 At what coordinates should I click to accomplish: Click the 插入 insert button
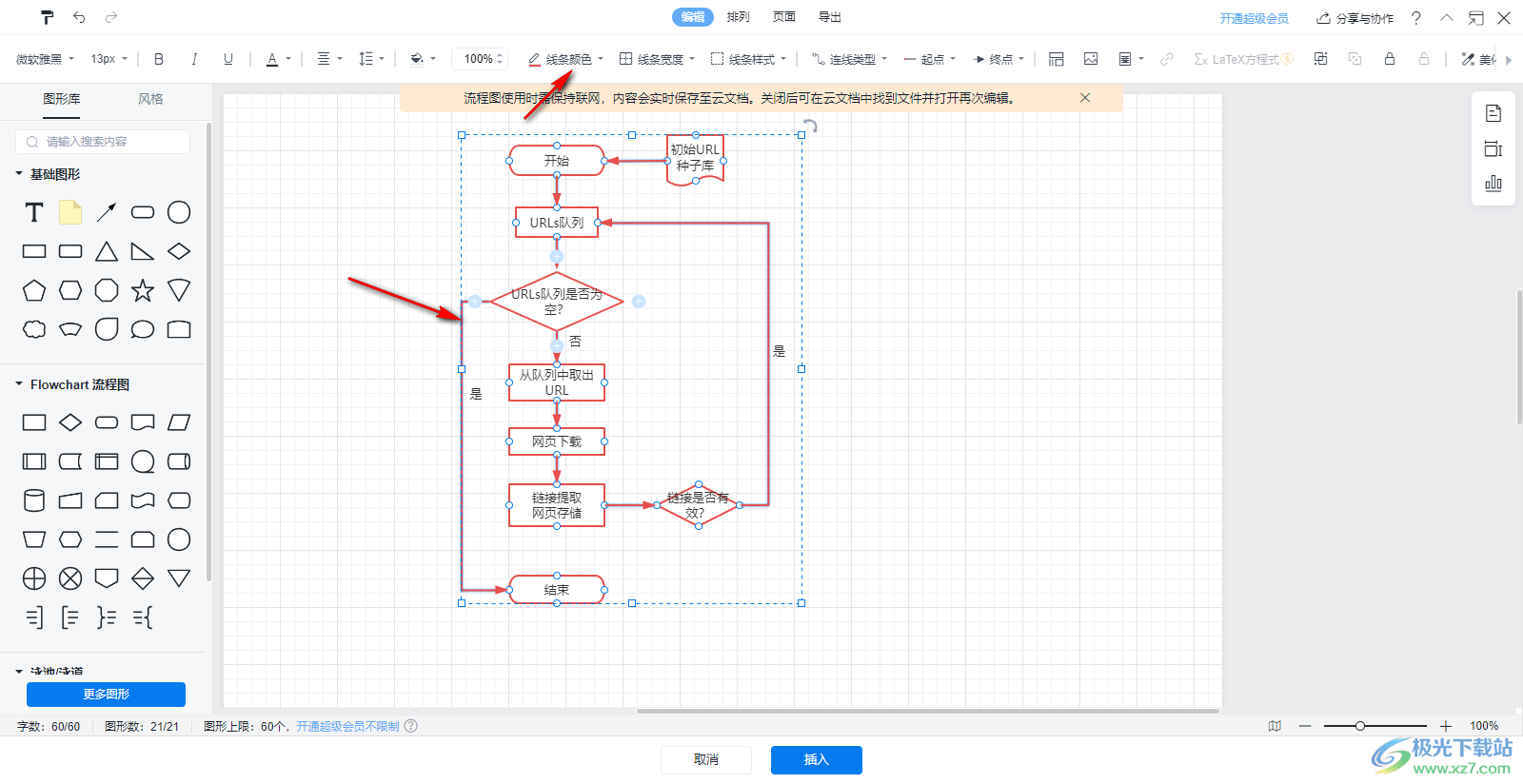[x=817, y=760]
